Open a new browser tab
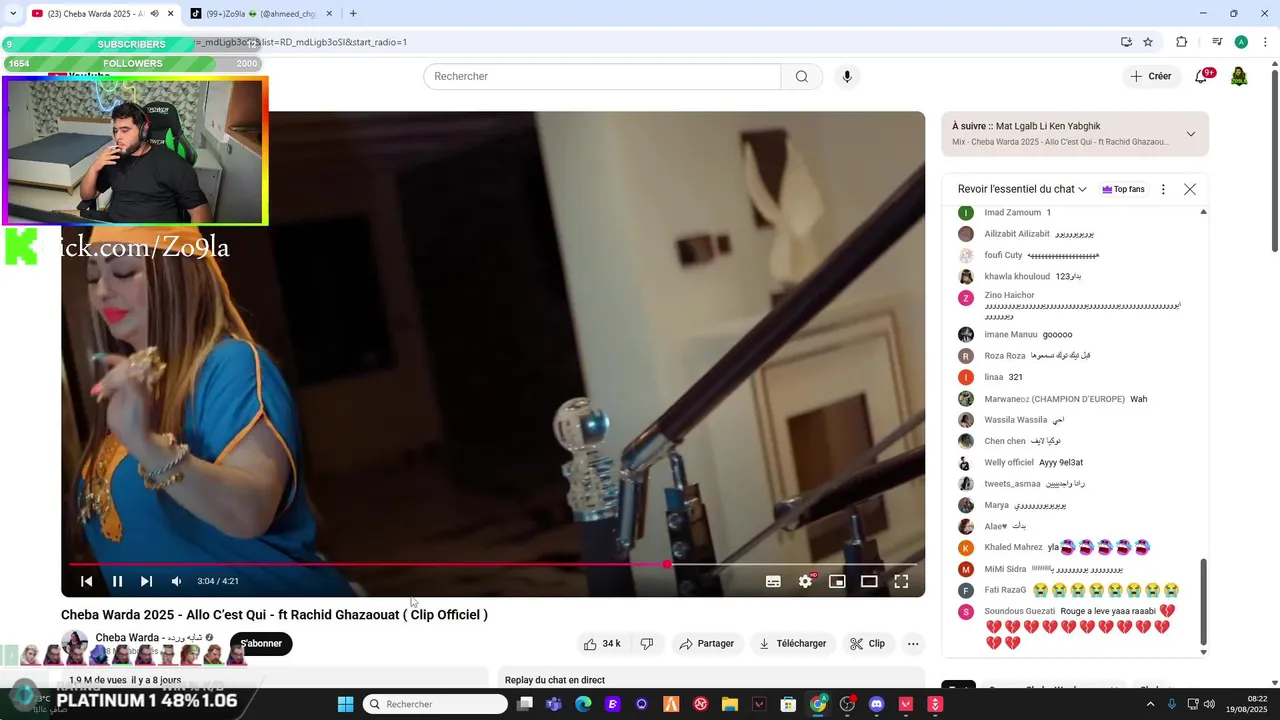Image resolution: width=1280 pixels, height=720 pixels. pos(353,14)
